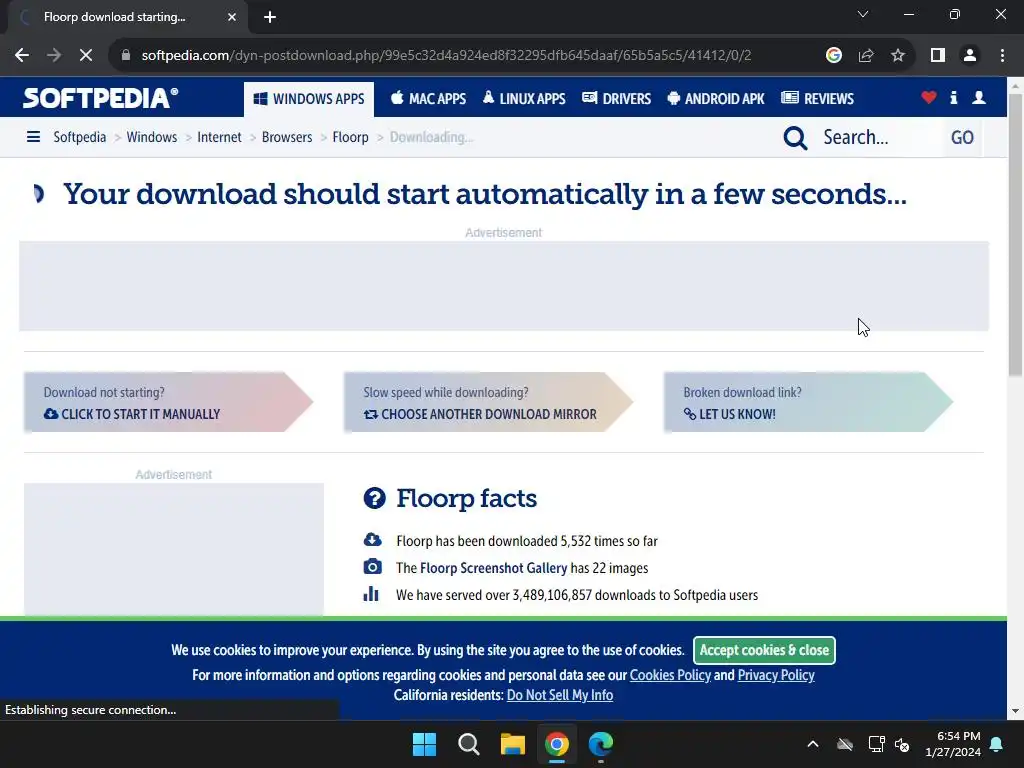Click the scrollbar up arrow
The width and height of the screenshot is (1024, 768).
coord(1016,86)
